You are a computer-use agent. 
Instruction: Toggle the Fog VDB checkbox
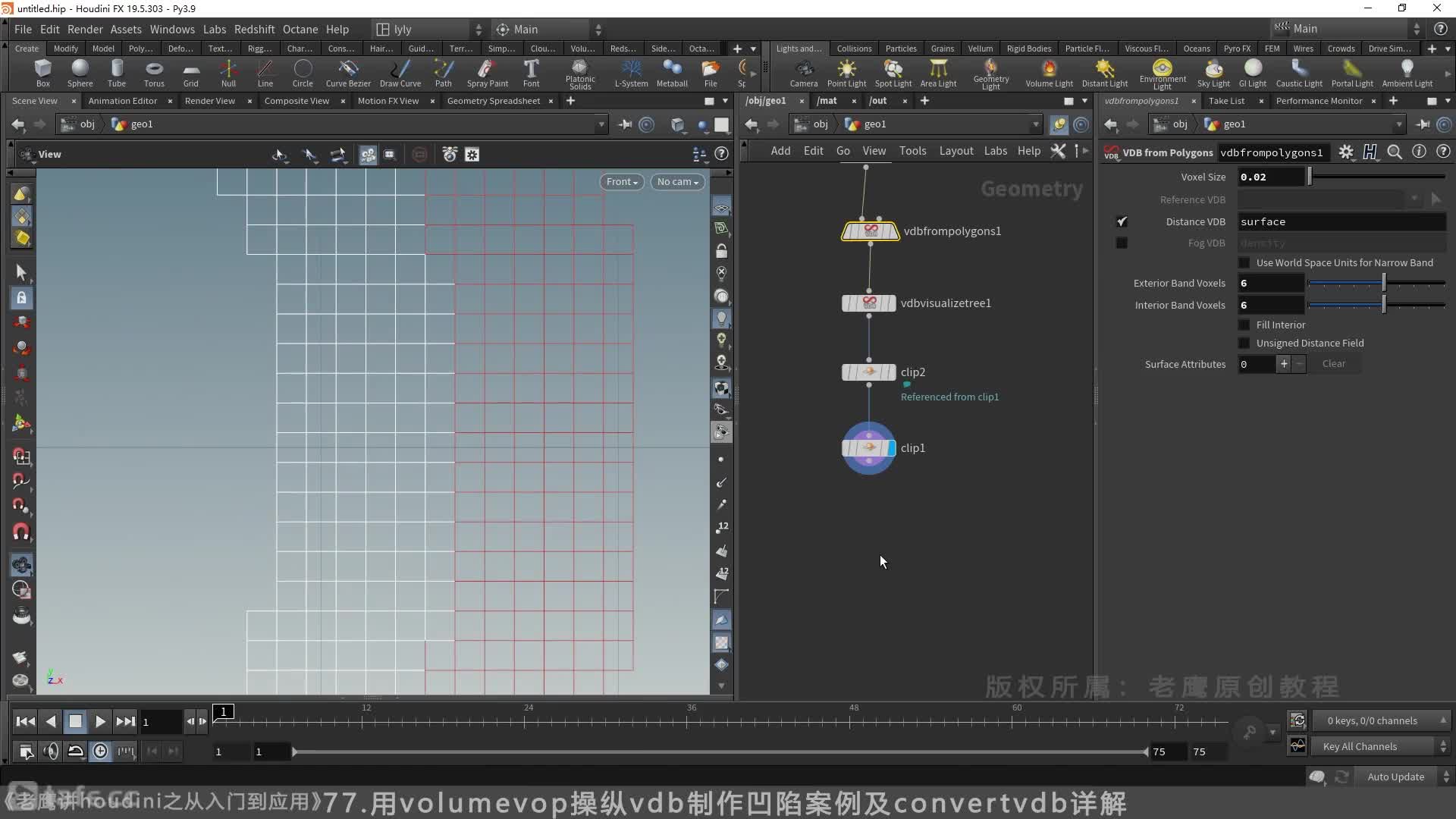1122,243
